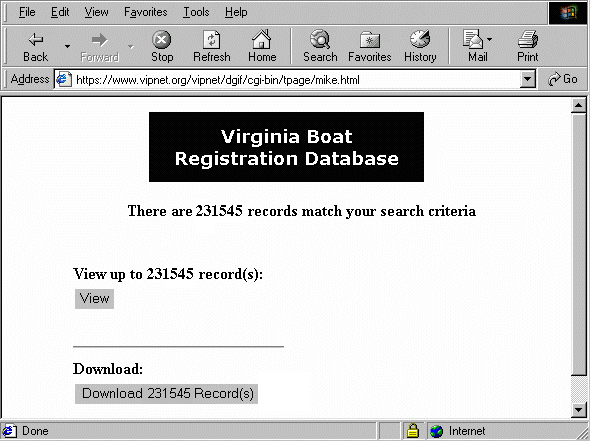This screenshot has width=590, height=441.
Task: Click the 'records match your search criteria' text
Action: [x=362, y=211]
